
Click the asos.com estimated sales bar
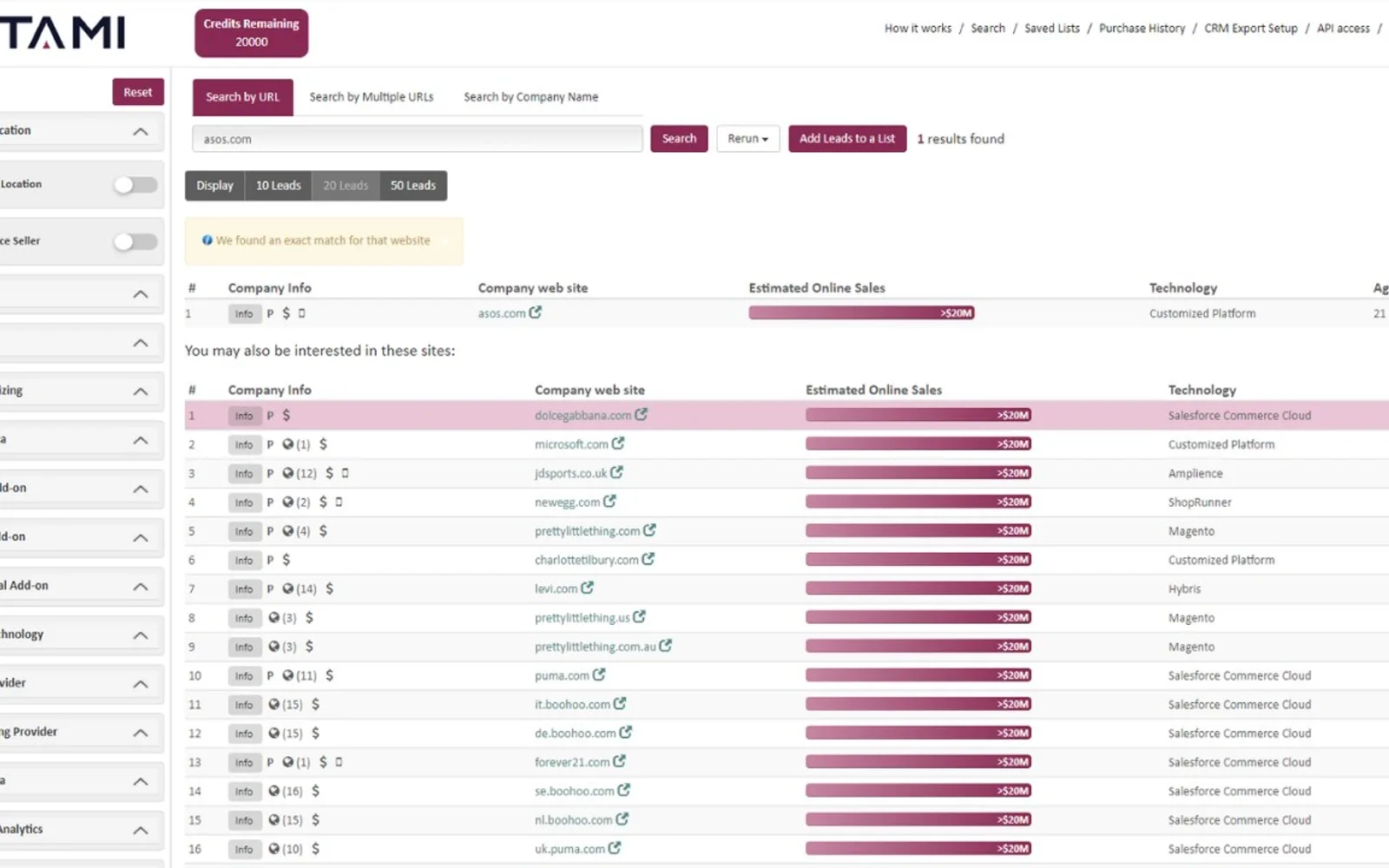(861, 312)
